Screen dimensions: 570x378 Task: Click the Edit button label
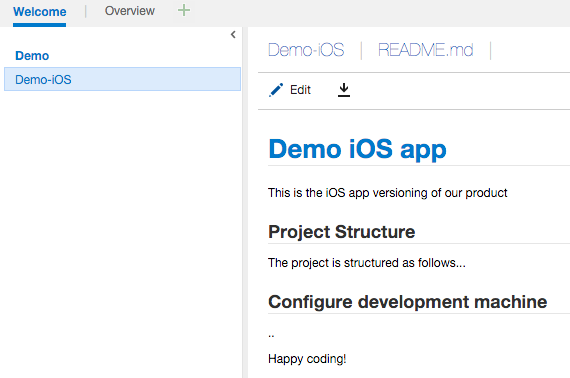pyautogui.click(x=300, y=90)
